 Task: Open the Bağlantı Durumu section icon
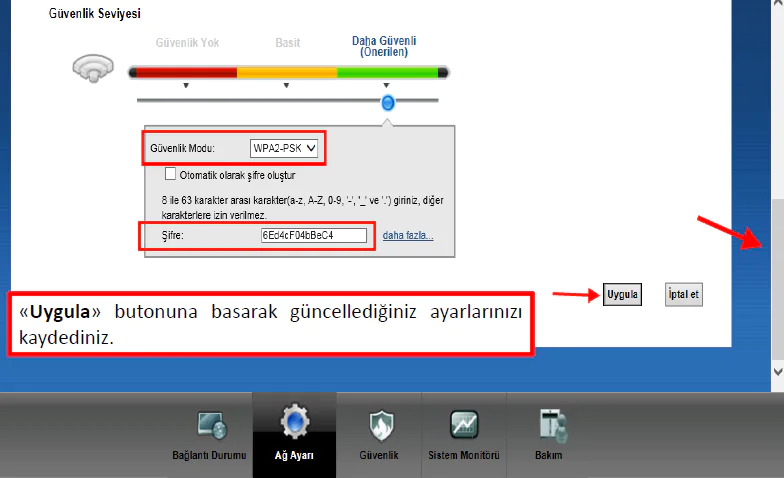pos(212,426)
